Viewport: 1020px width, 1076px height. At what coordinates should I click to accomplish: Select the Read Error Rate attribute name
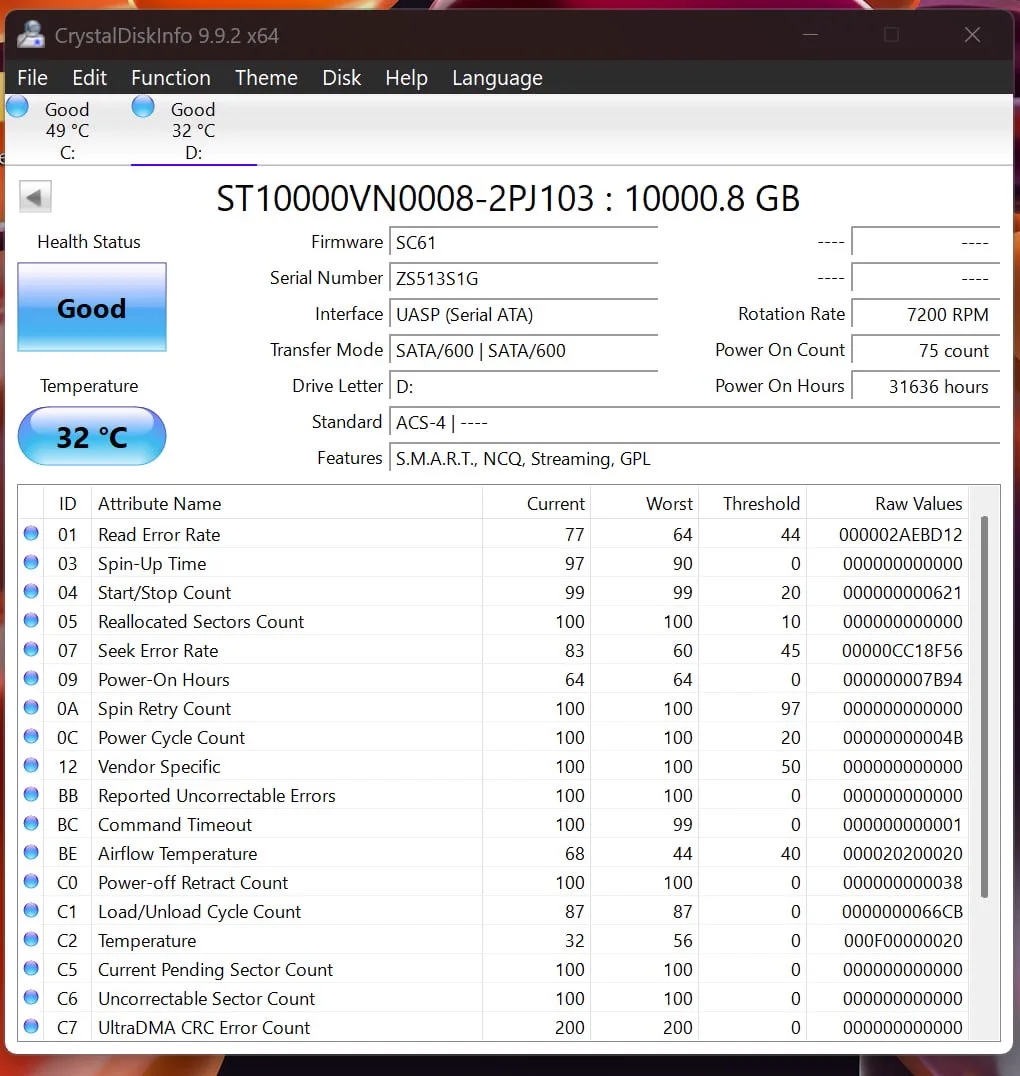159,535
